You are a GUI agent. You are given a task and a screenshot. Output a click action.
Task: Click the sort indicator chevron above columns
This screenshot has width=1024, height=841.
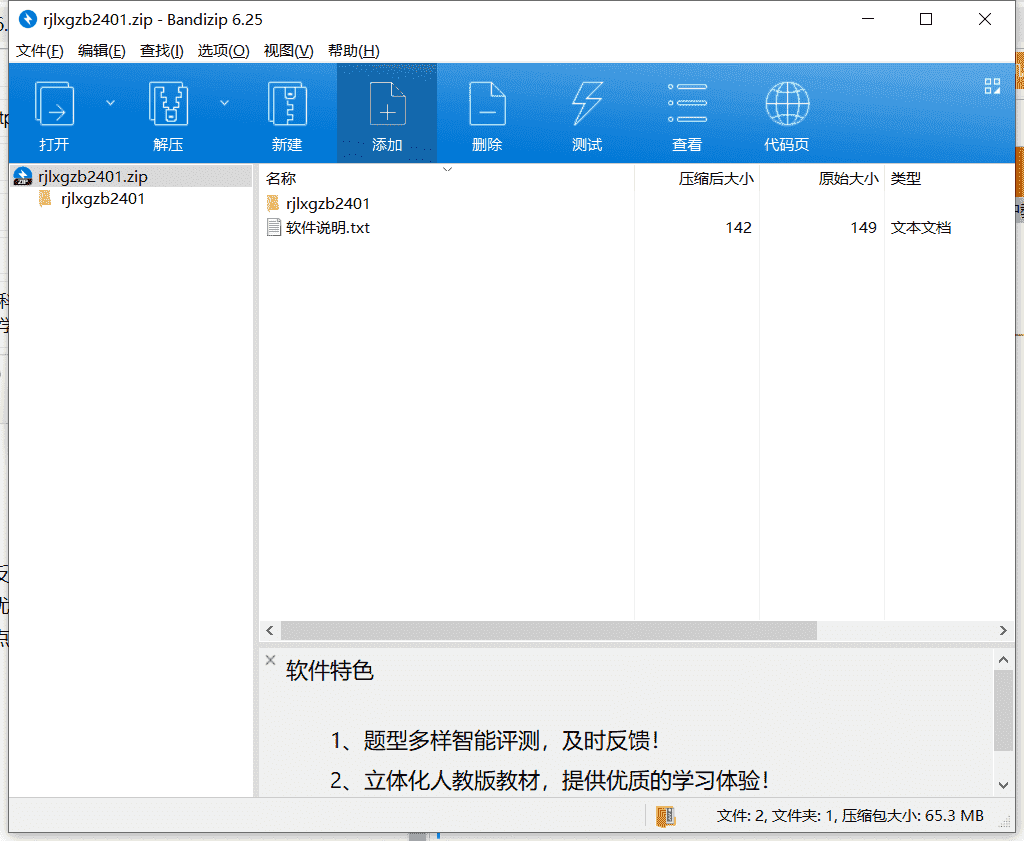coord(447,170)
